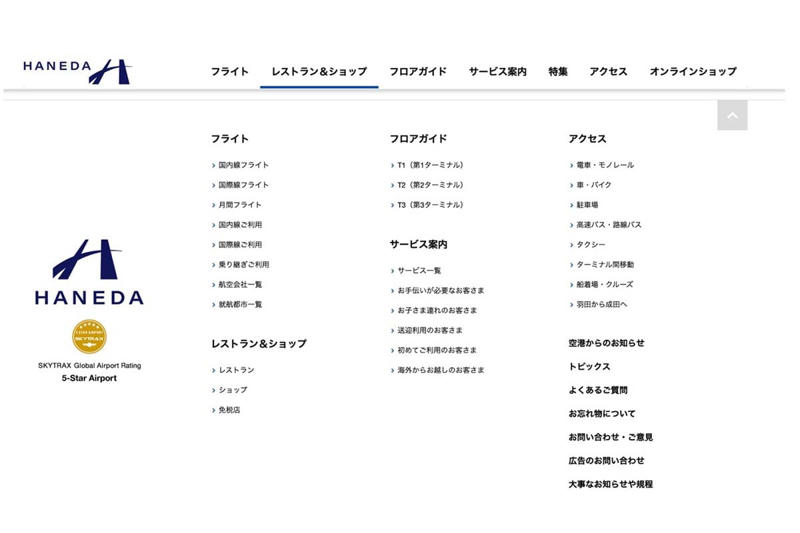The width and height of the screenshot is (800, 533).
Task: Open the オンラインショップ top navigation item
Action: click(x=693, y=71)
